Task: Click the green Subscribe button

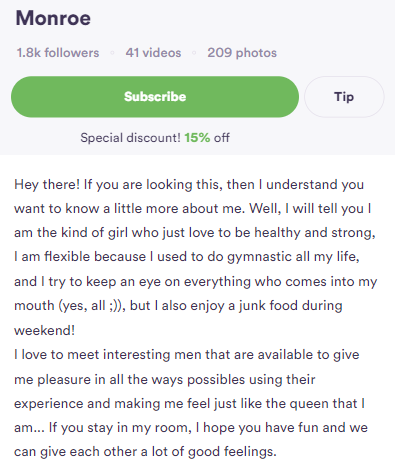Action: [x=155, y=97]
